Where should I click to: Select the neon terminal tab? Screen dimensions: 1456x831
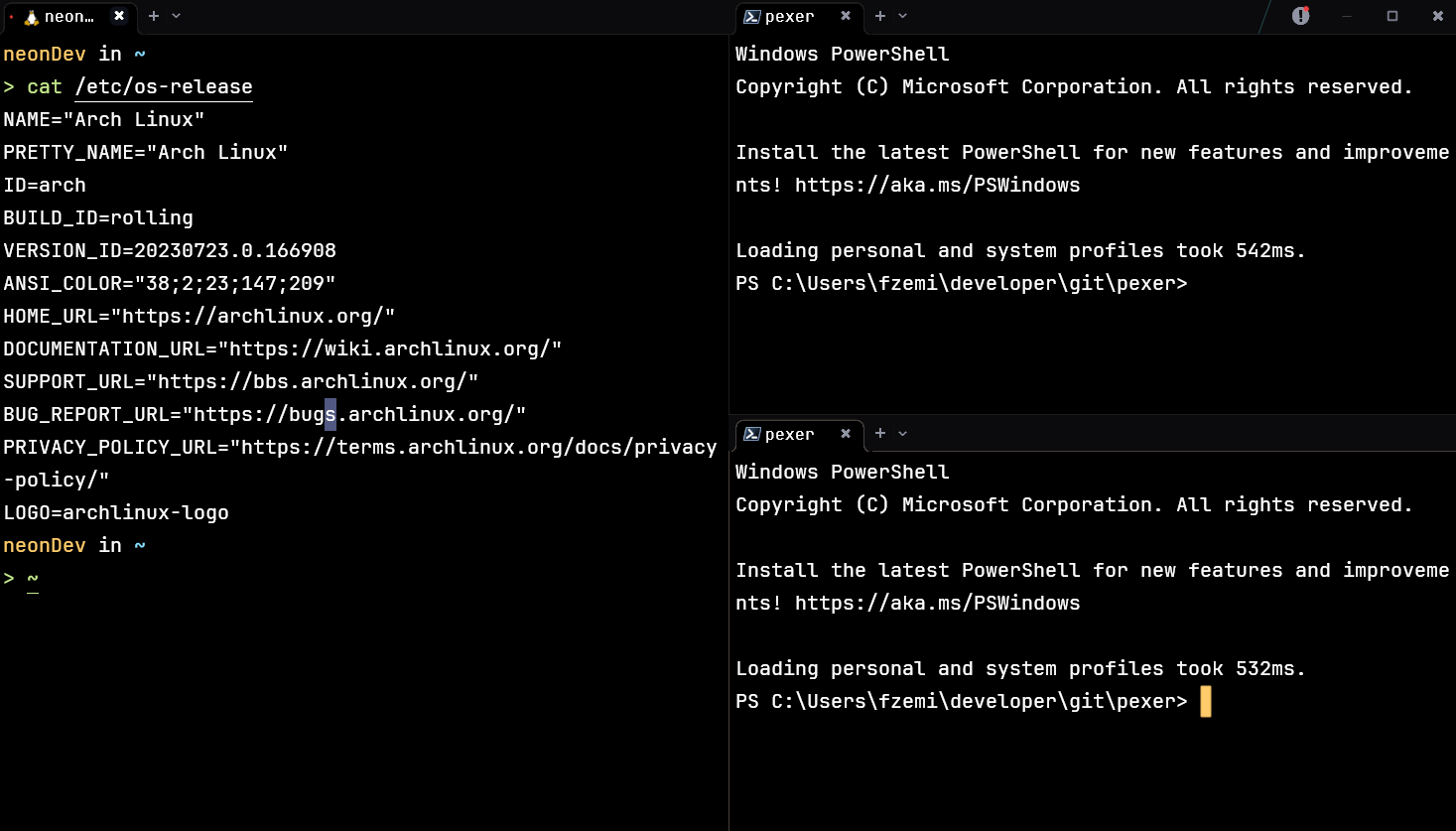pyautogui.click(x=69, y=17)
